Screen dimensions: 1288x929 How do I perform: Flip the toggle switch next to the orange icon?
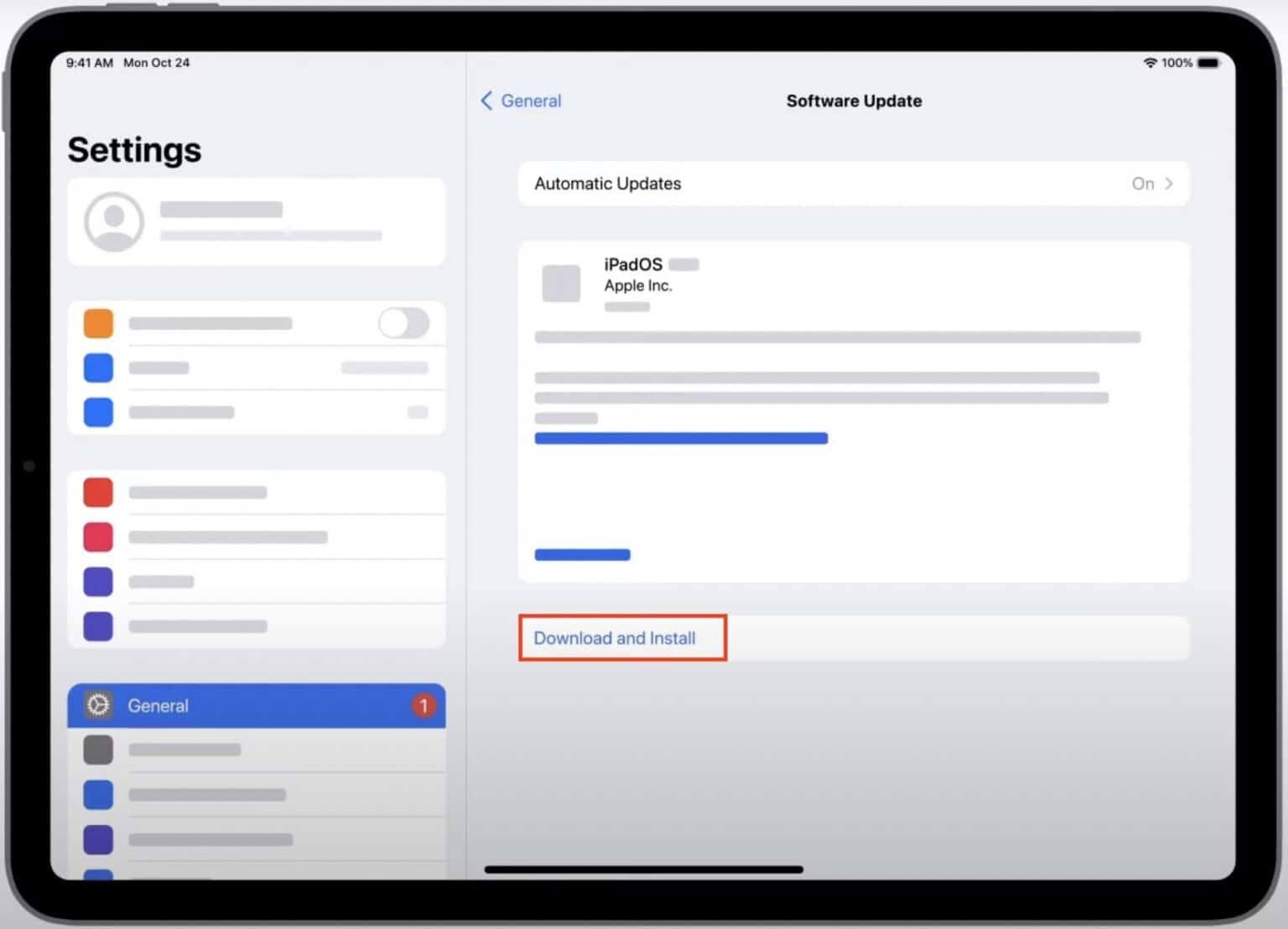pos(404,324)
